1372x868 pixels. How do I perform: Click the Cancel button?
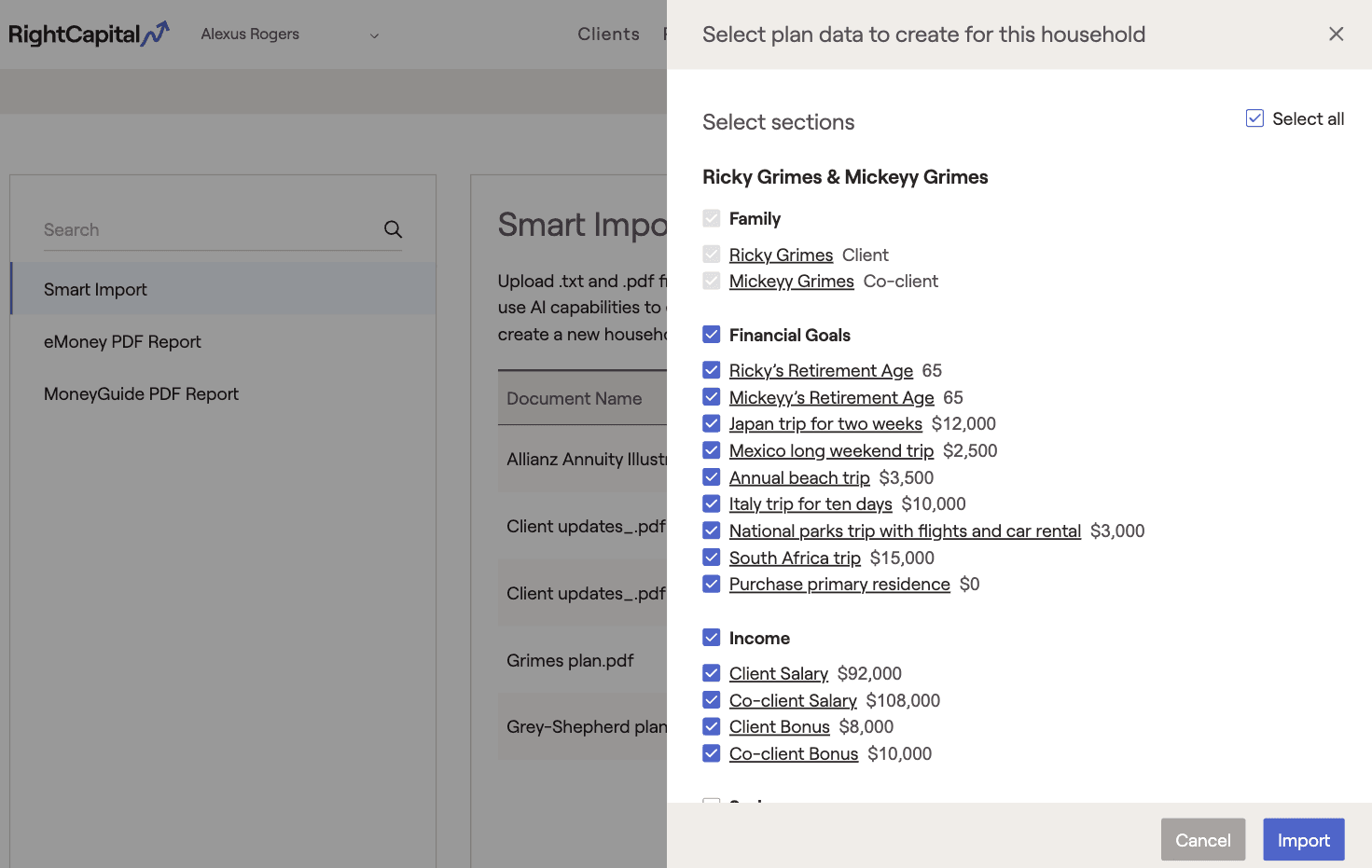click(x=1202, y=839)
